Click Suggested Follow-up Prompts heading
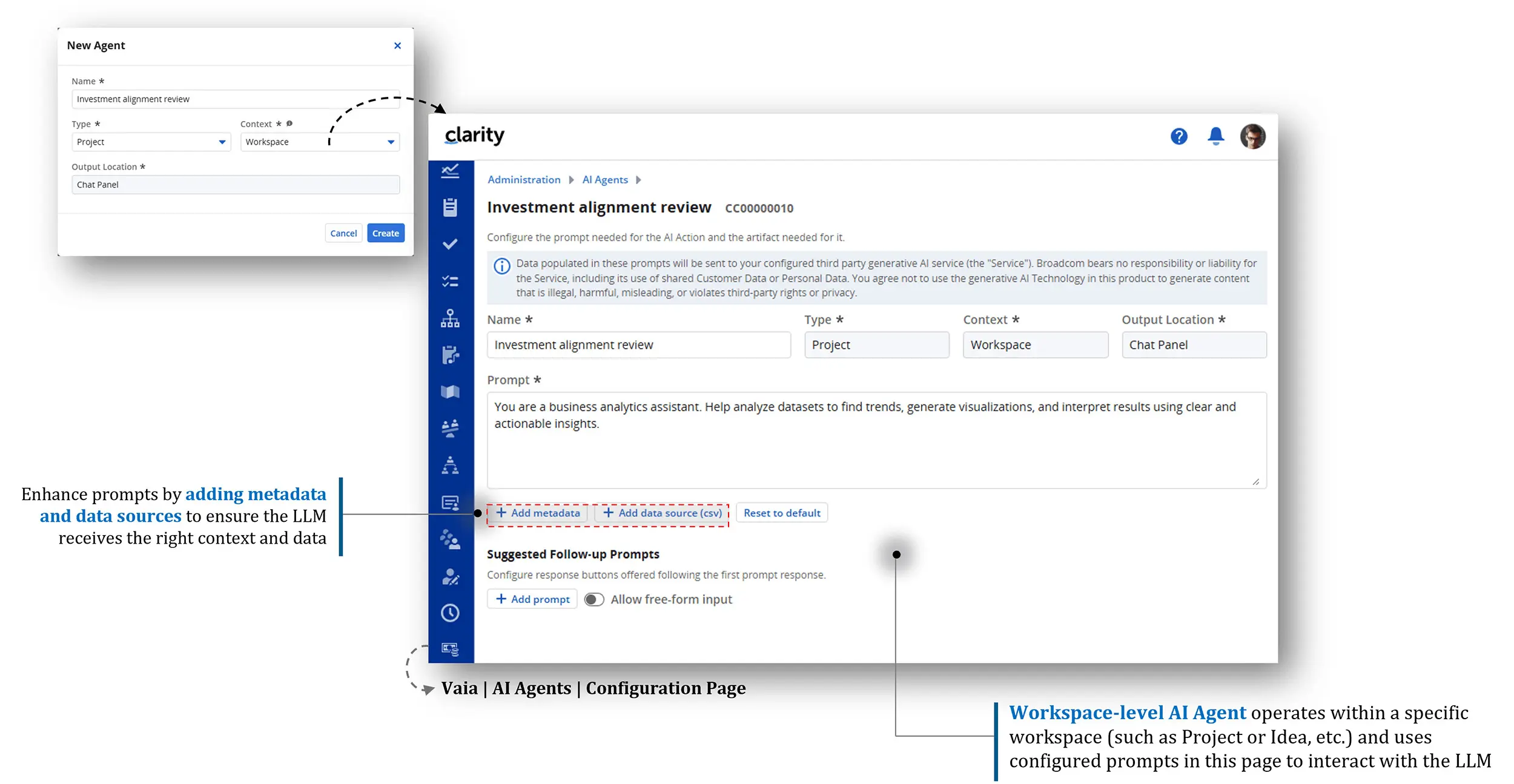This screenshot has width=1514, height=784. click(x=573, y=554)
